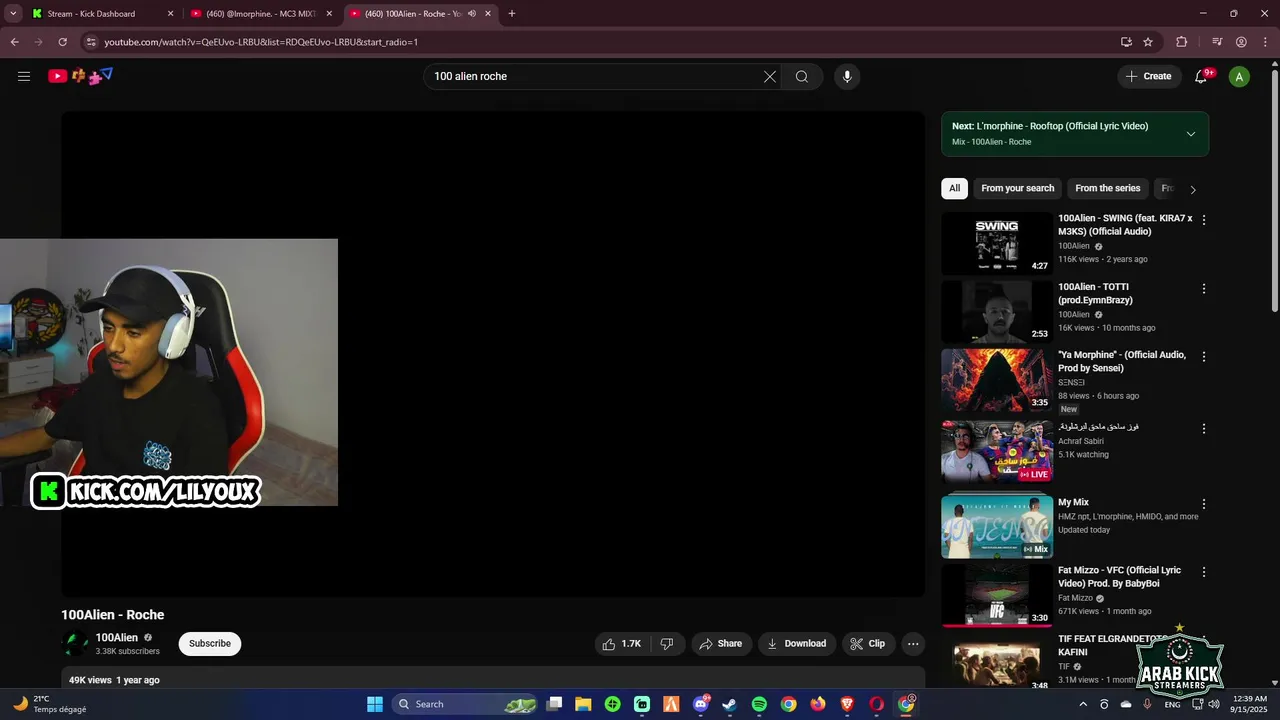Open Fat Mizzo - VFC video title

[x=1119, y=577]
